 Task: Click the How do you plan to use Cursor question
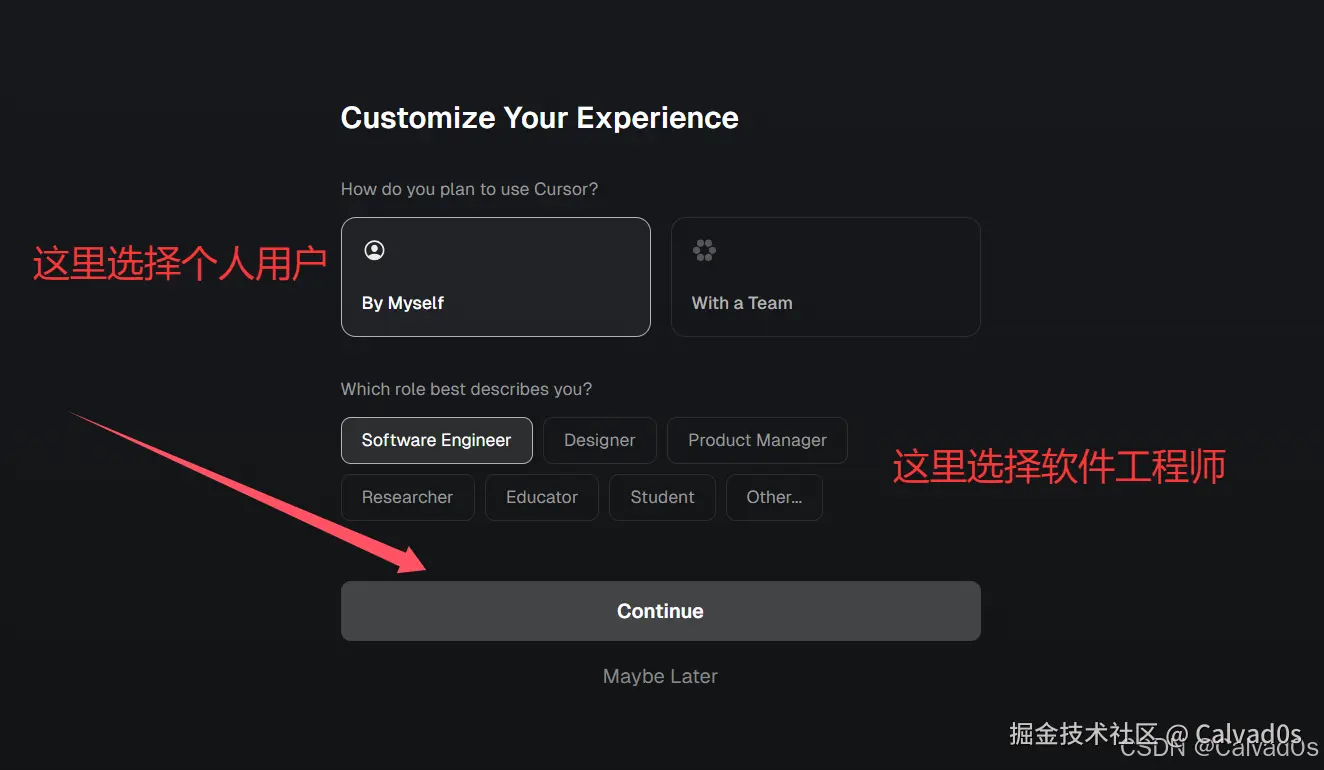click(470, 189)
